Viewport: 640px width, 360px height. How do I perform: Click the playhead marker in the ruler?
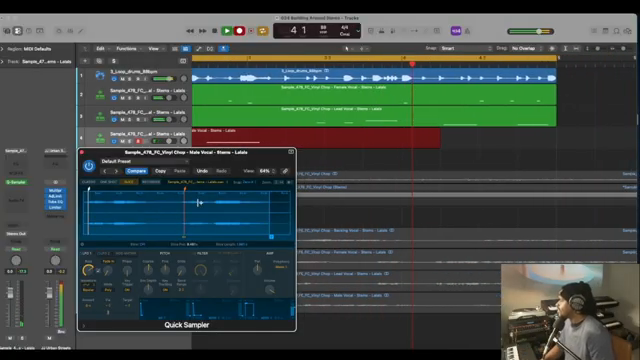click(412, 64)
